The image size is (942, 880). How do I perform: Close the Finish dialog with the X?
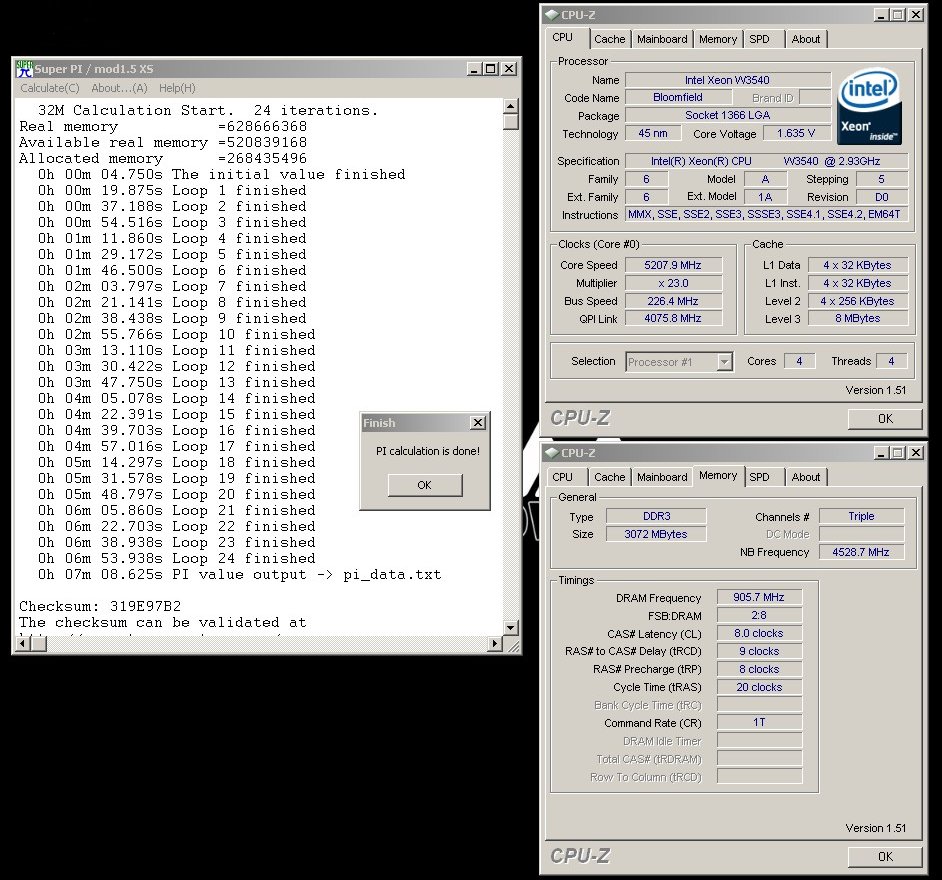point(478,423)
